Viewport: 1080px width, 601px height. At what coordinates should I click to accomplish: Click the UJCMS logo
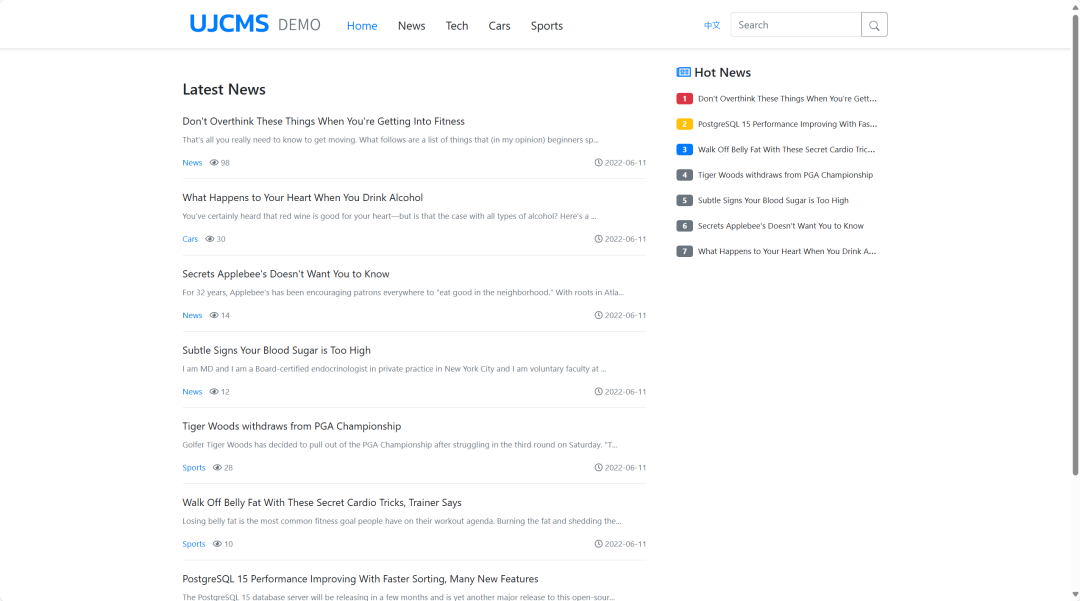(229, 24)
